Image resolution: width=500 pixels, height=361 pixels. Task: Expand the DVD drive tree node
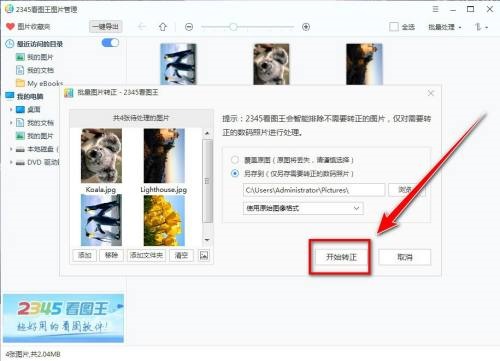11,162
